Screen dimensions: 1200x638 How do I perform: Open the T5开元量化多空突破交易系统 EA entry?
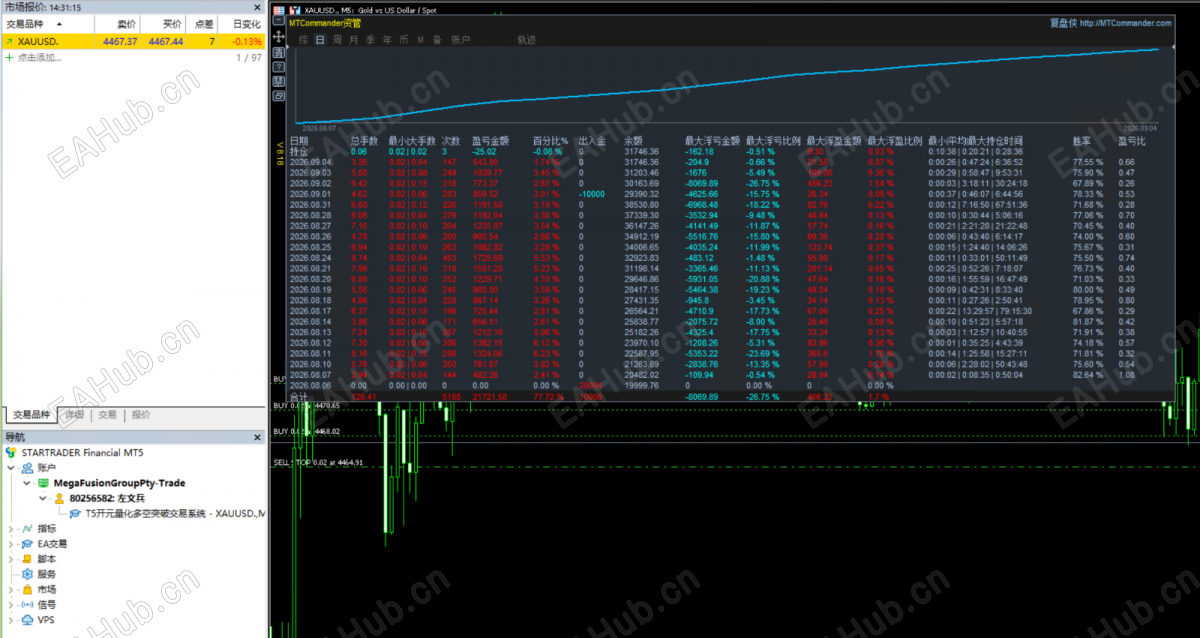coord(175,513)
